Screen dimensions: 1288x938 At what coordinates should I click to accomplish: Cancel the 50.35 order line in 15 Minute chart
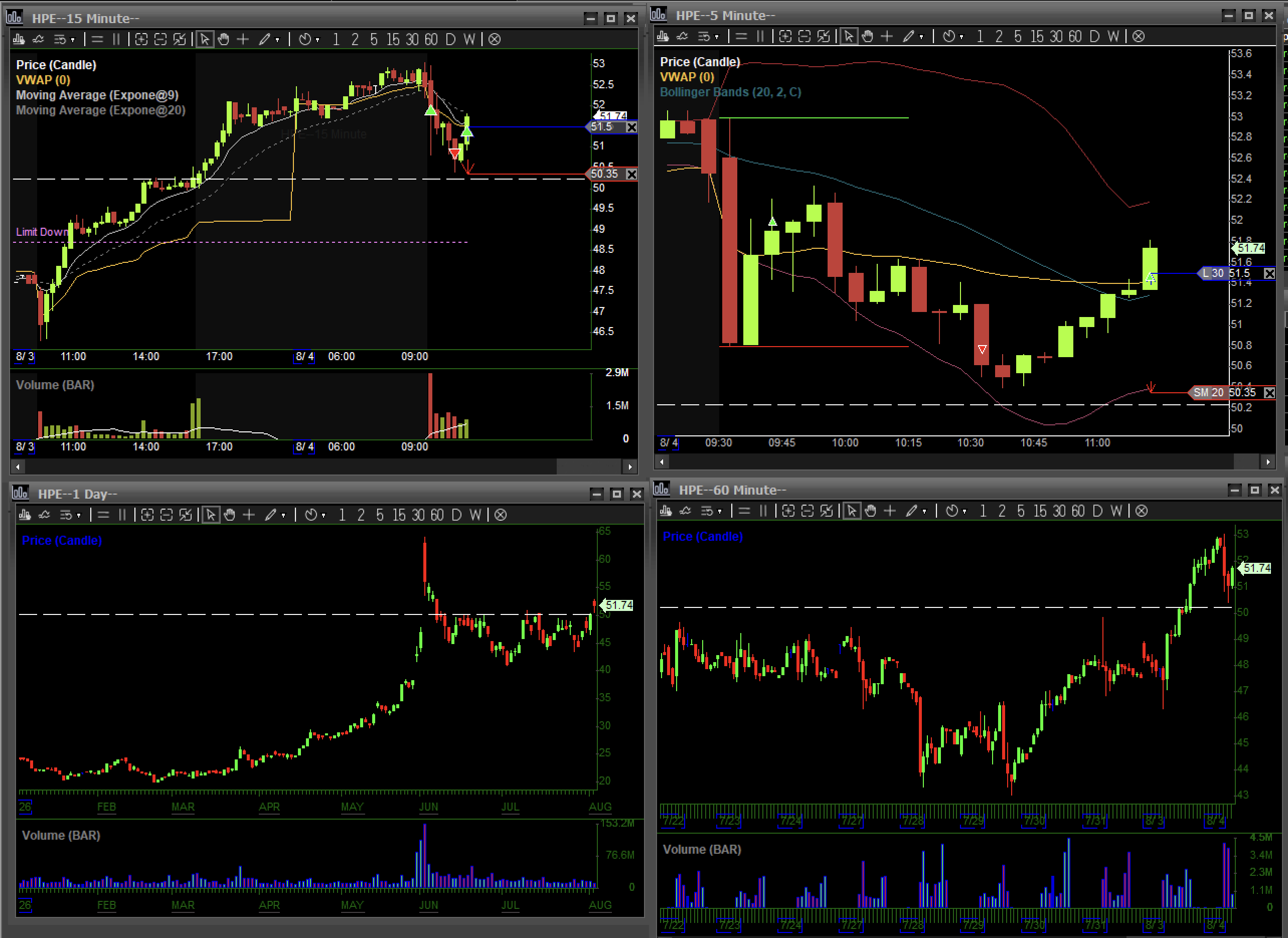pos(631,175)
